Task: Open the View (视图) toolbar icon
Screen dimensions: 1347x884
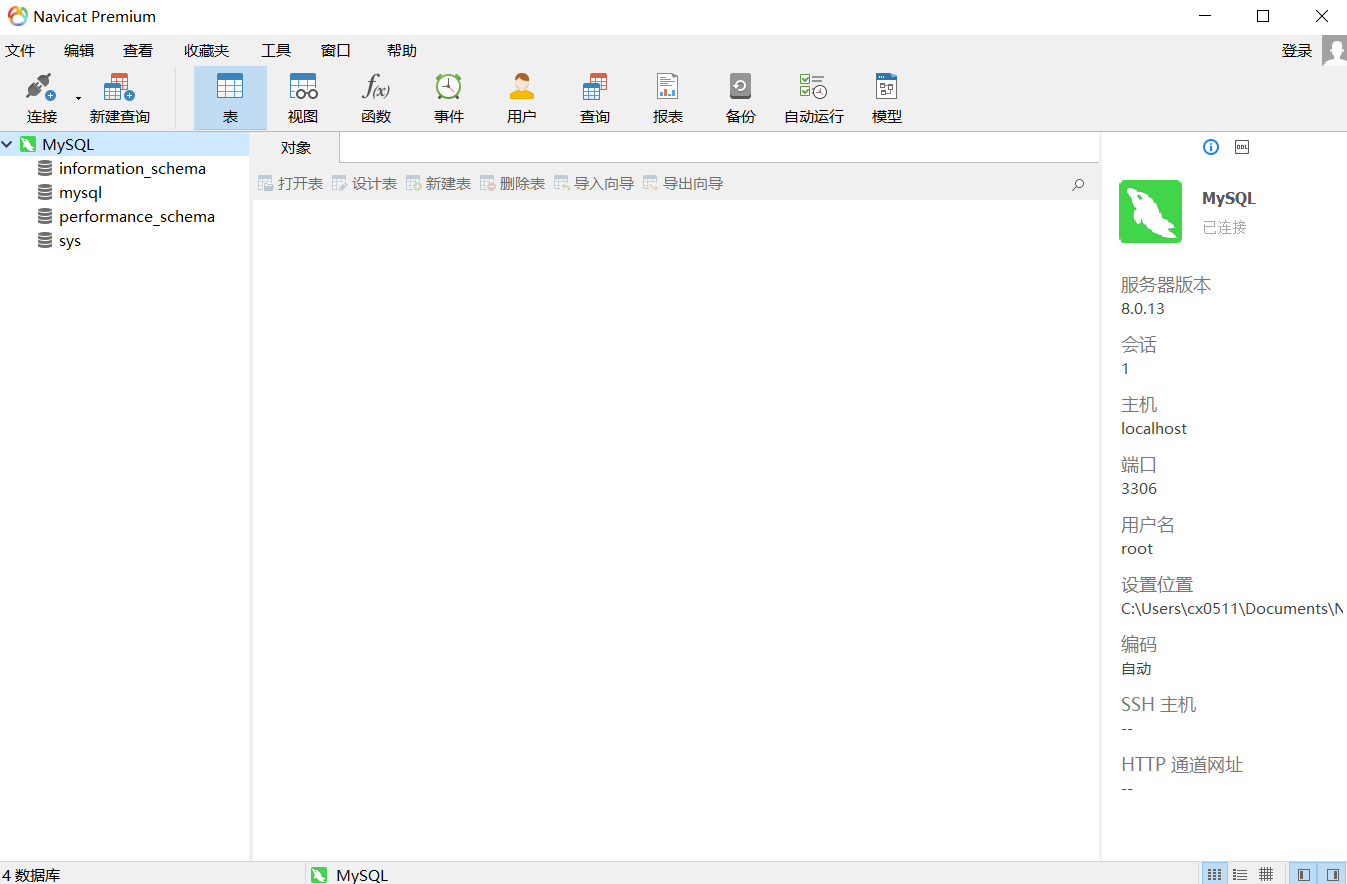Action: coord(303,98)
